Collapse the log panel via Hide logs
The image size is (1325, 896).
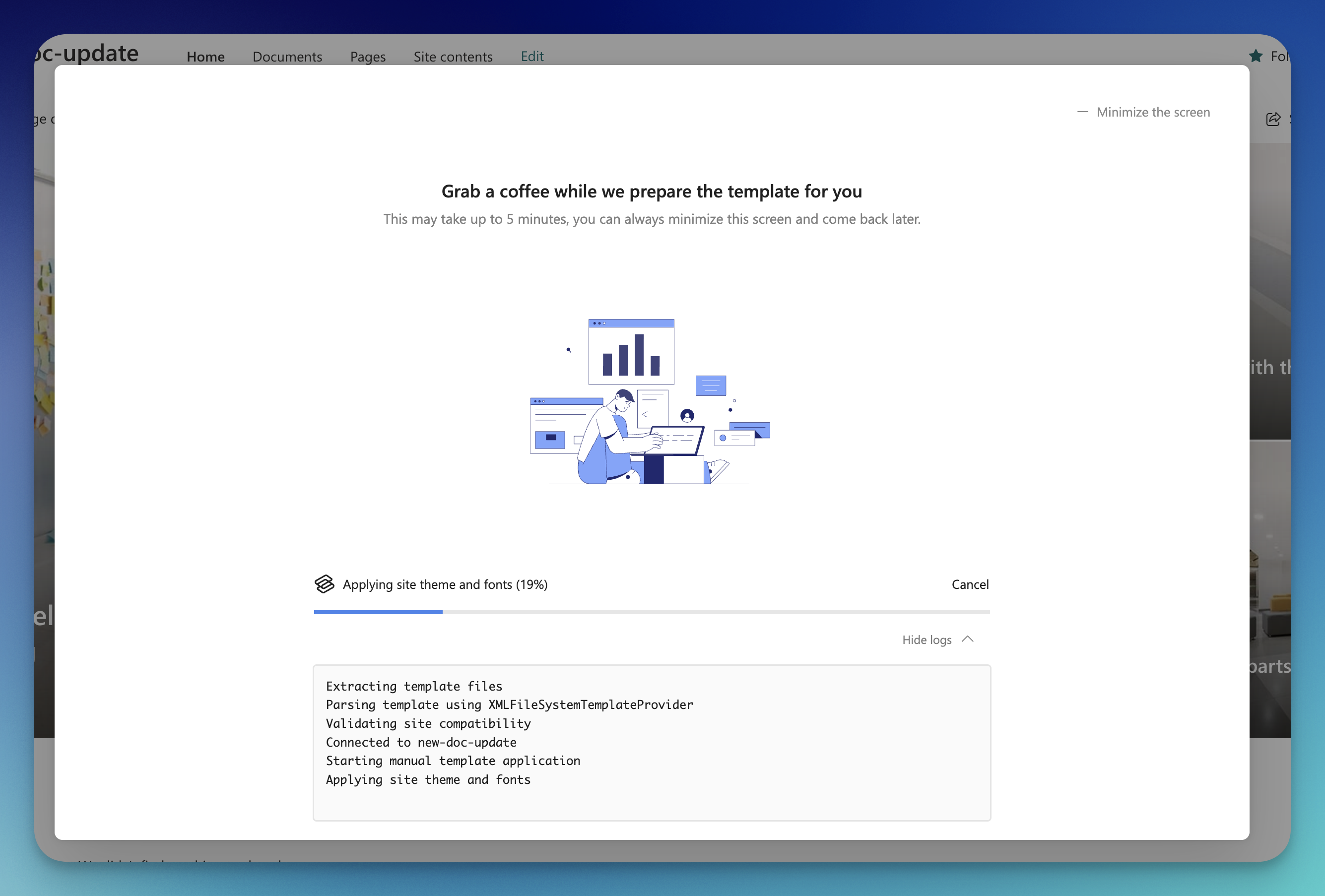[x=927, y=640]
